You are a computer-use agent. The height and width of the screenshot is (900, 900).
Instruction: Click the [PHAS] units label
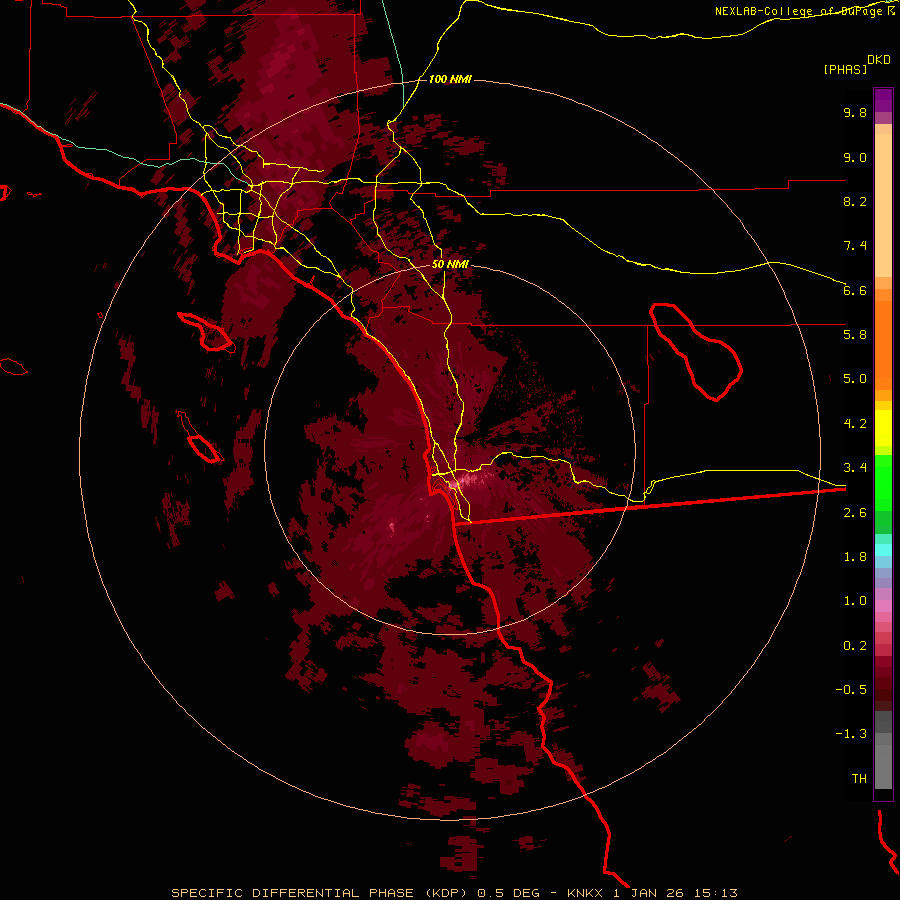click(x=845, y=70)
